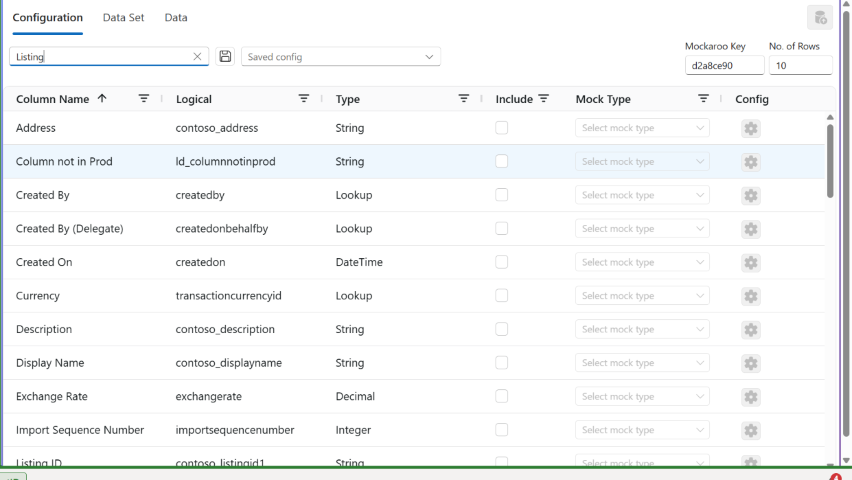Select the importsequencenumber cell
This screenshot has width=852, height=480.
click(235, 430)
